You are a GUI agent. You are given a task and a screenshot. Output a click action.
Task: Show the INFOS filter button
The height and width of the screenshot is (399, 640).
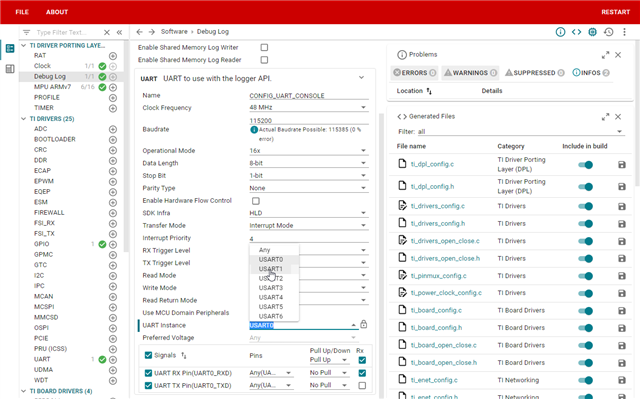click(x=591, y=73)
